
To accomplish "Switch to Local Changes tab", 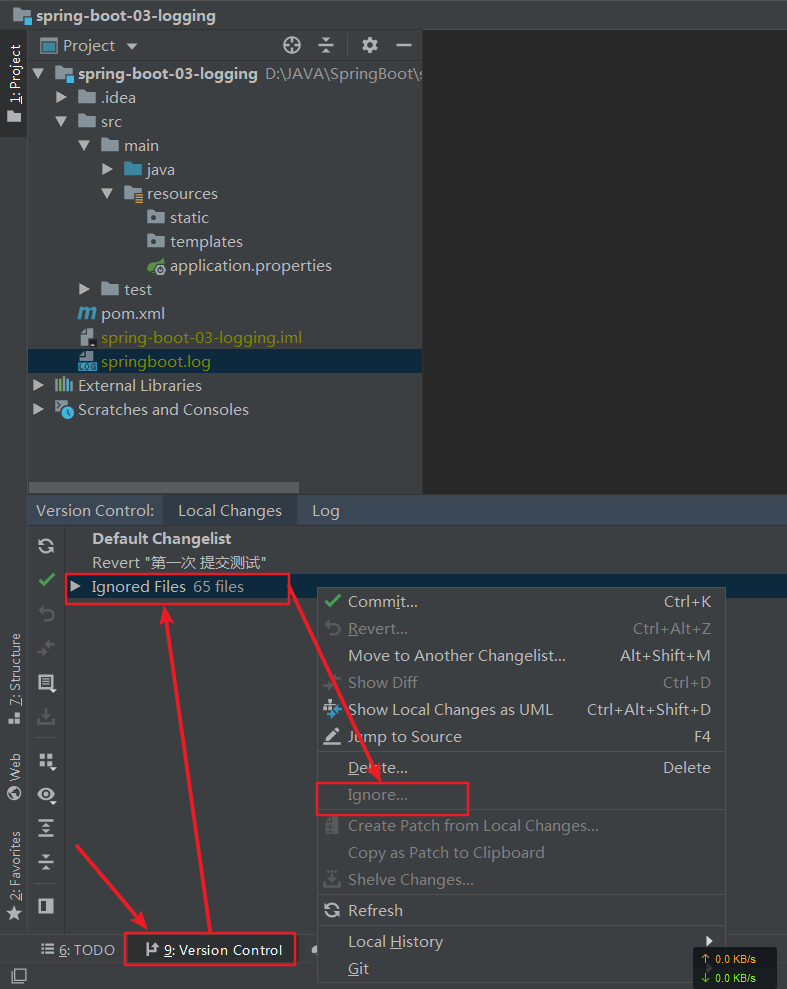I will click(x=230, y=510).
